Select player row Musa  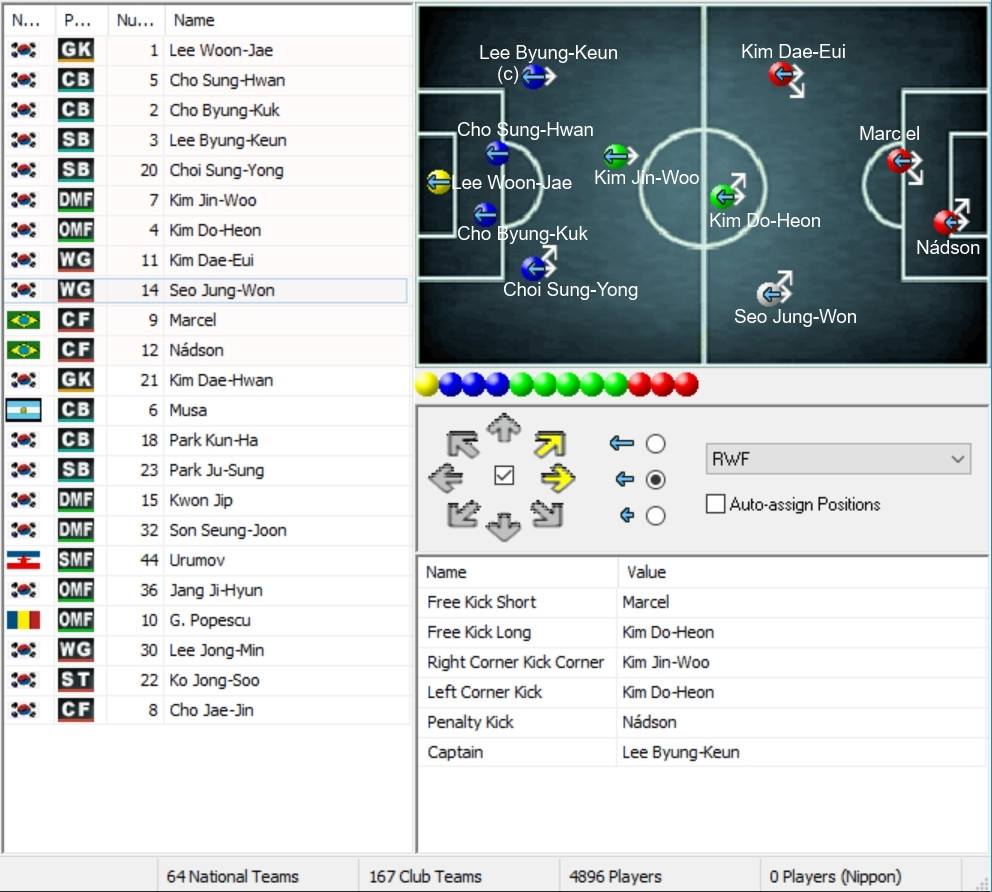(206, 410)
